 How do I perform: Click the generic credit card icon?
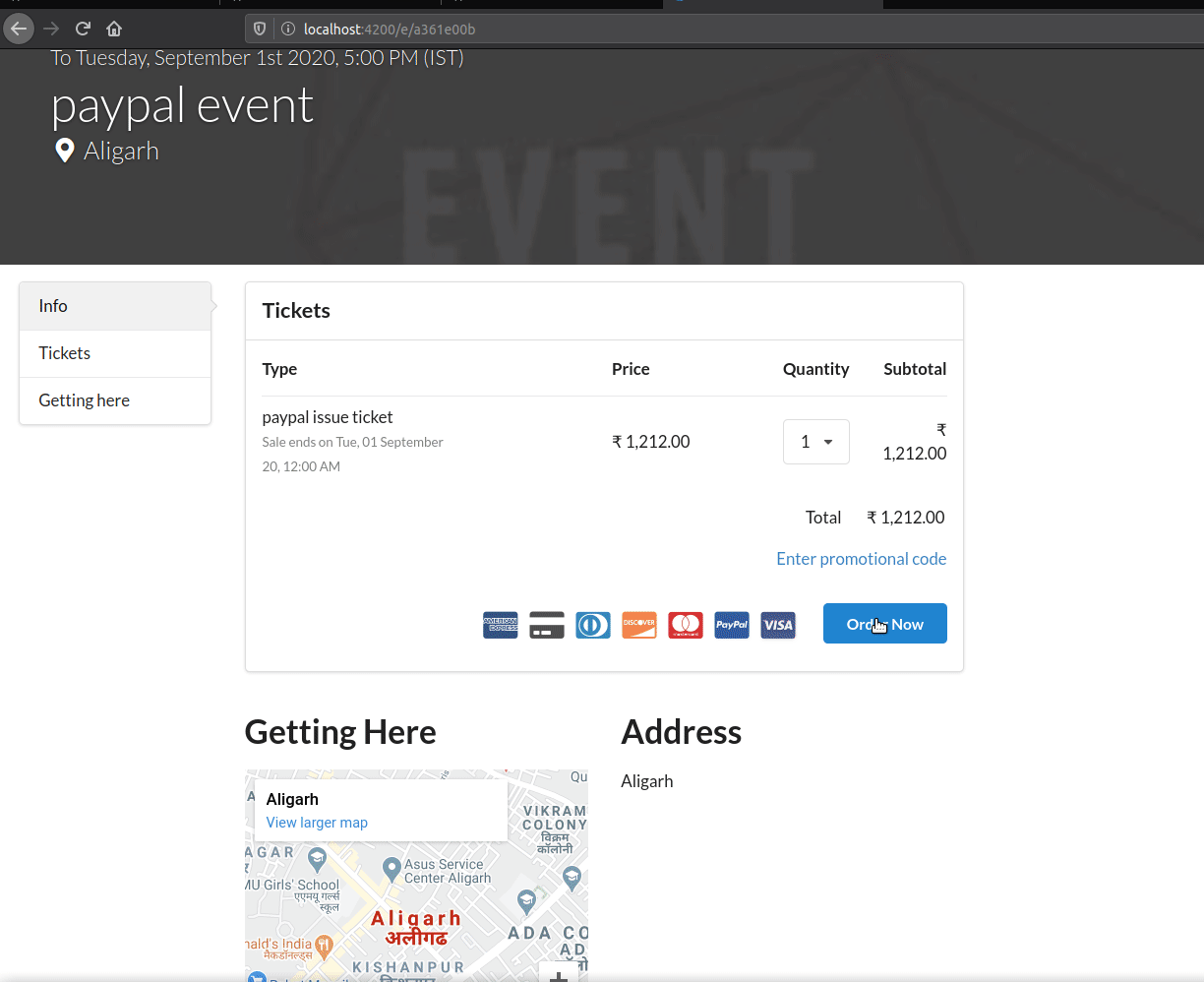(x=547, y=625)
